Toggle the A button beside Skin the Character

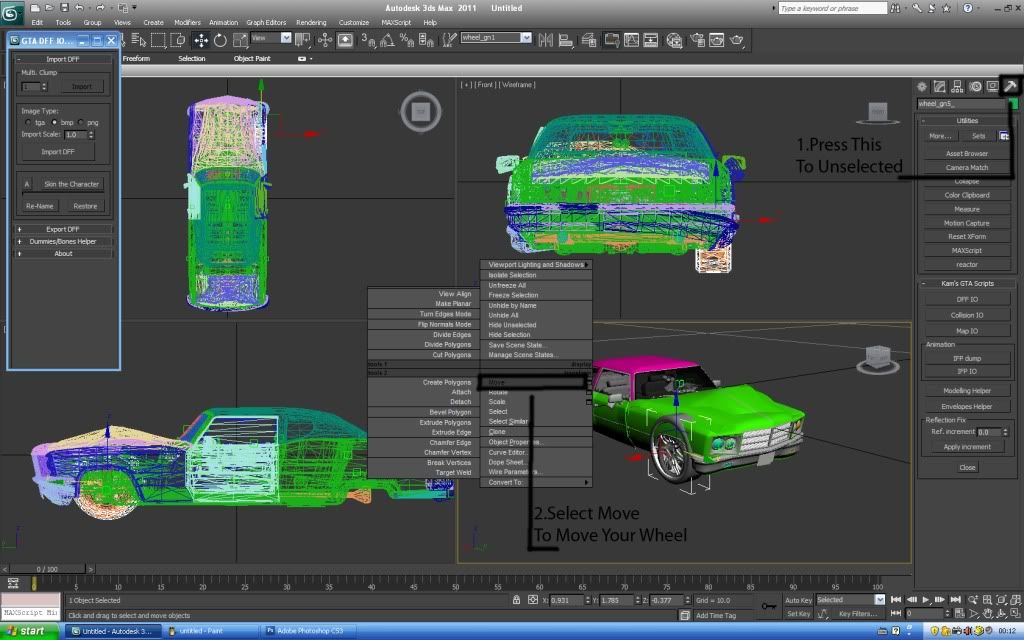(x=27, y=184)
